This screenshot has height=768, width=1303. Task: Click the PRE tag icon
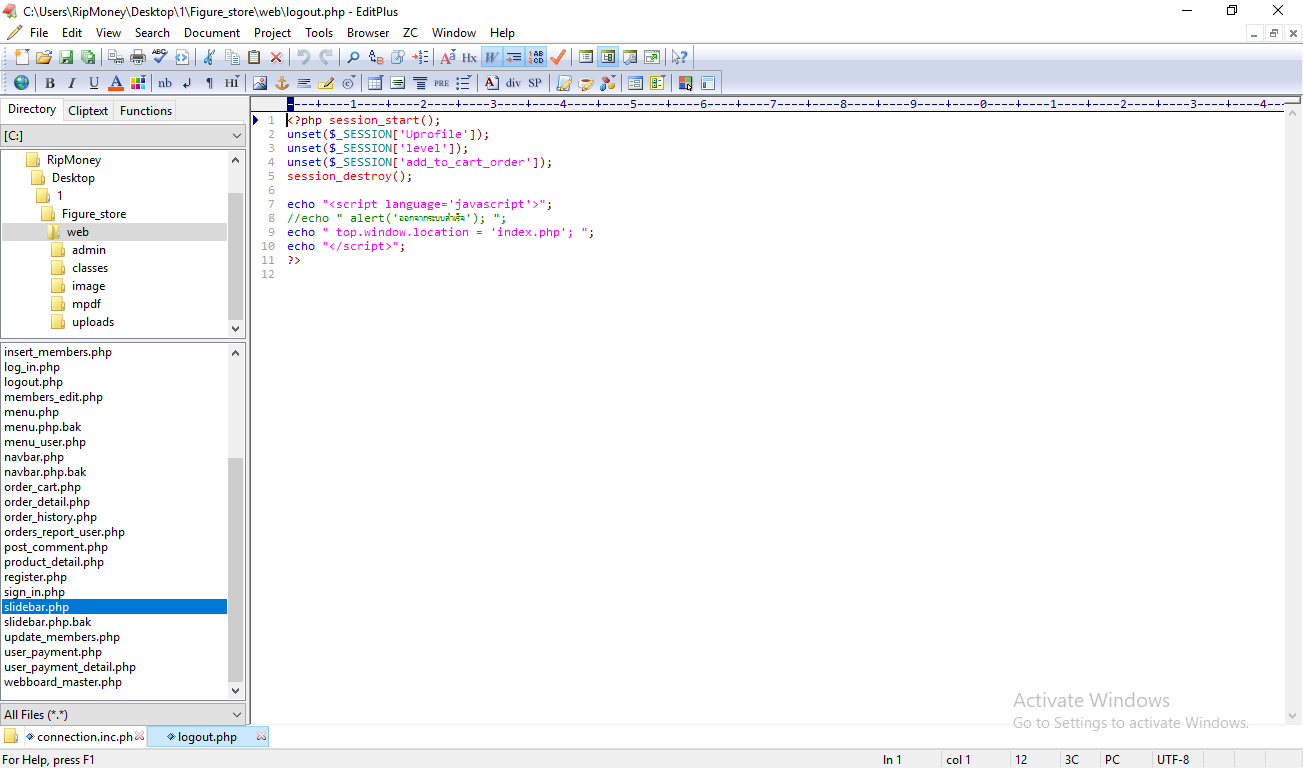441,83
